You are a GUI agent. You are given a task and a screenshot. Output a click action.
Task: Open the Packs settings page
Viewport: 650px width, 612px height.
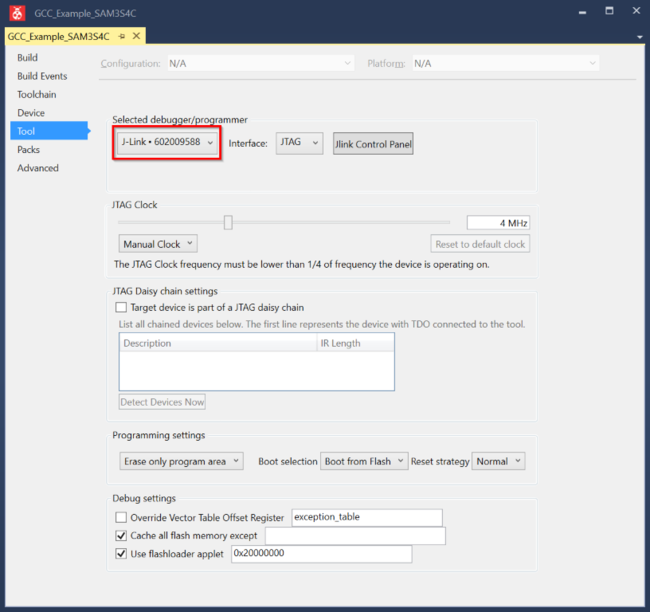tap(29, 150)
